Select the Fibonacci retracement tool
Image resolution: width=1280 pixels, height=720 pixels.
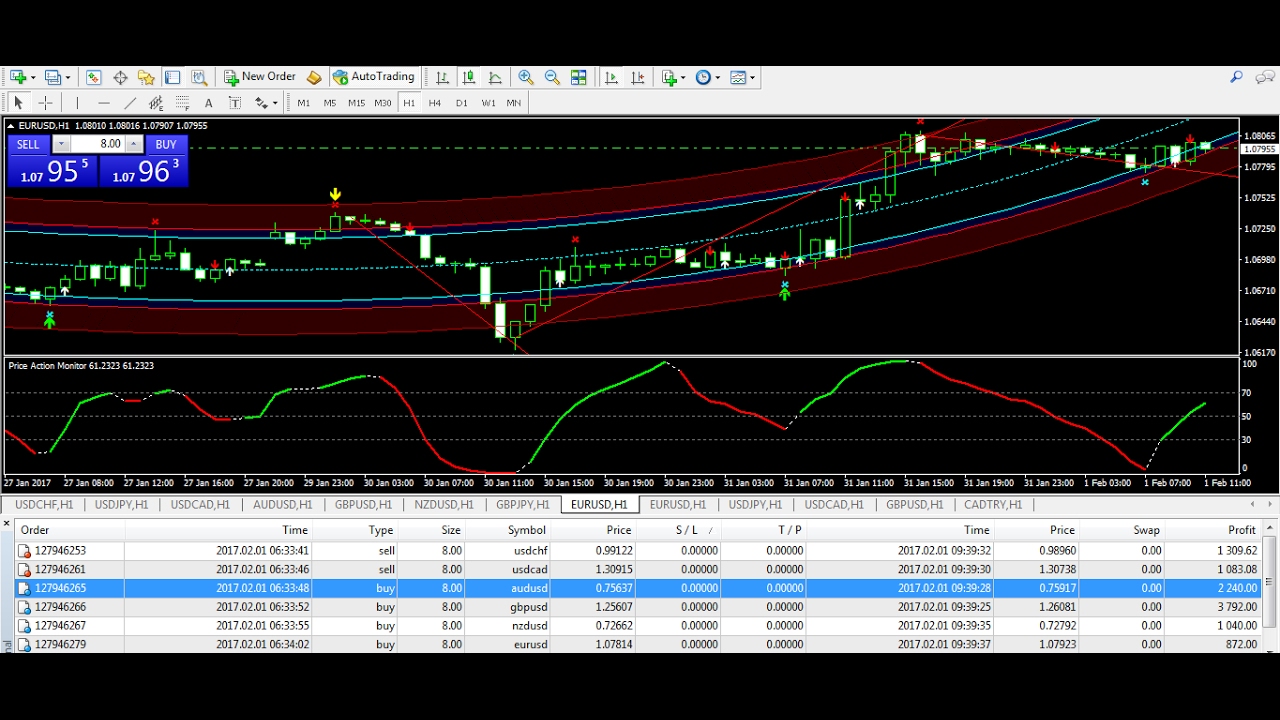[x=182, y=103]
